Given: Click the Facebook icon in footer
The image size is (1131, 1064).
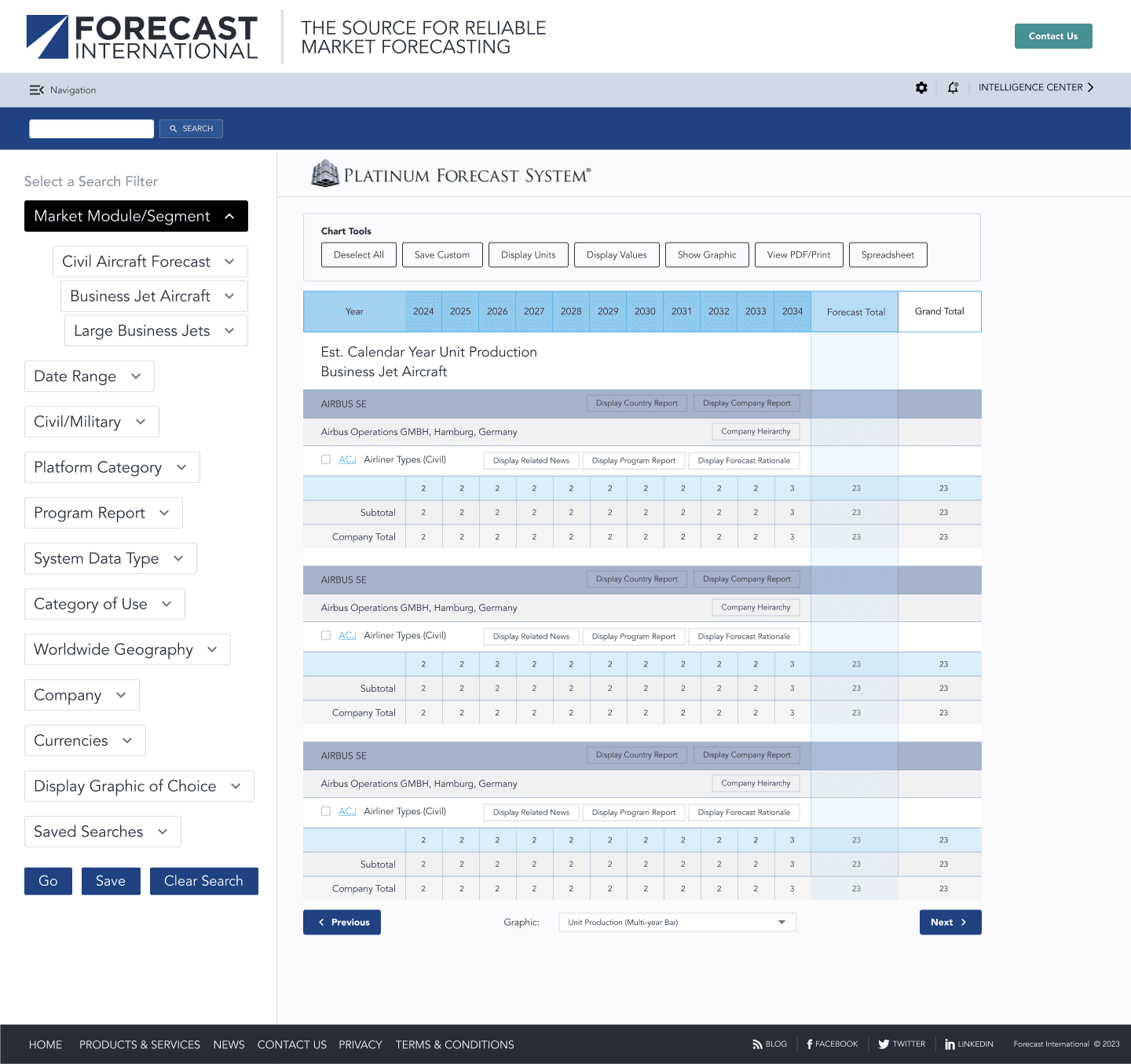Looking at the screenshot, I should (810, 1044).
